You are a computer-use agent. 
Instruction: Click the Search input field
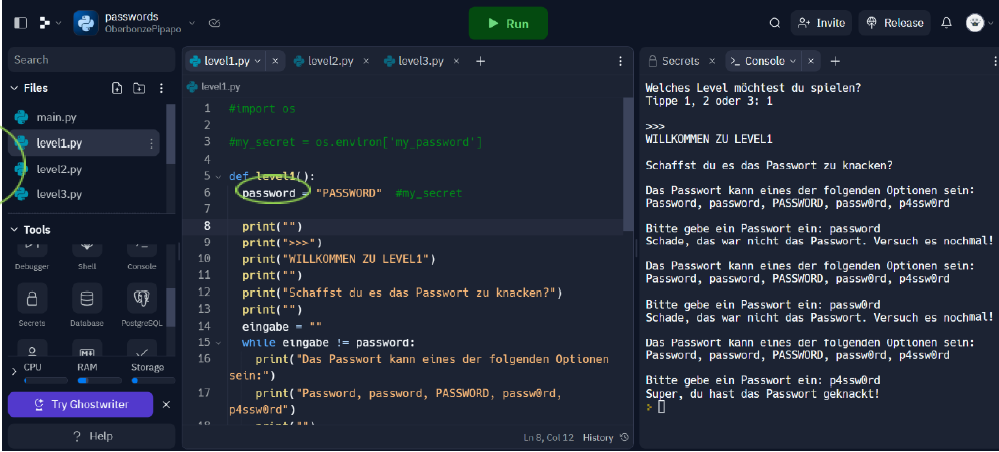(88, 60)
